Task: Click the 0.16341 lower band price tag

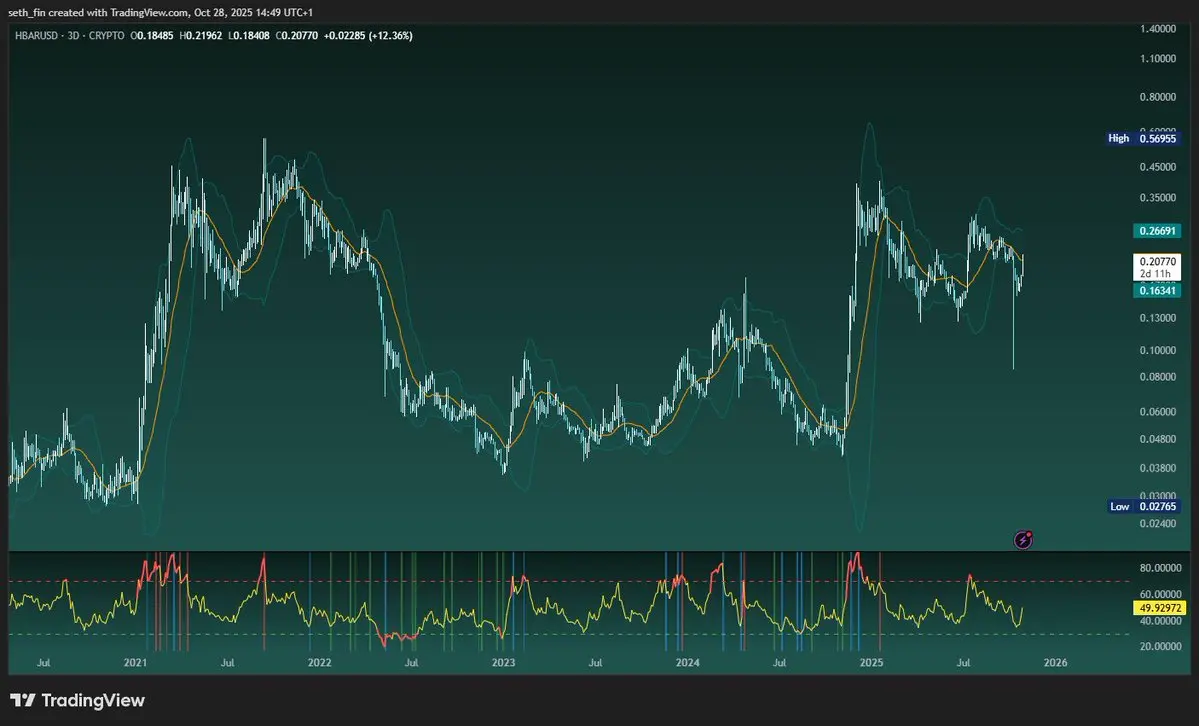Action: [1157, 291]
